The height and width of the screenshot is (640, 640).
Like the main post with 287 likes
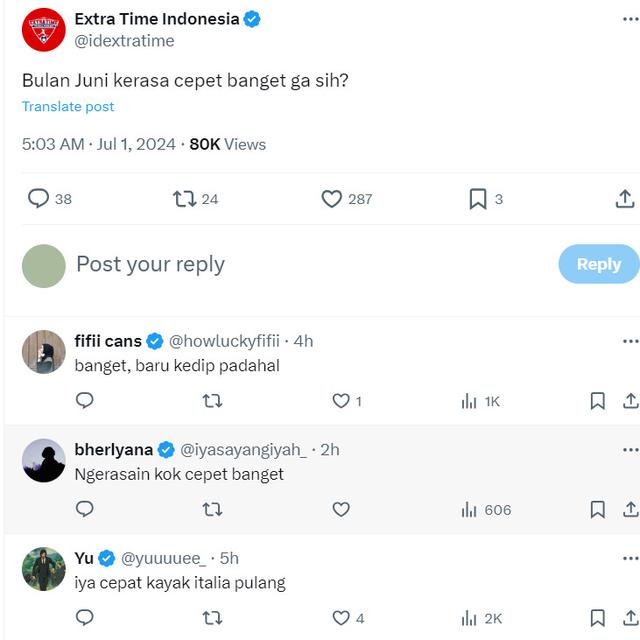pyautogui.click(x=332, y=199)
